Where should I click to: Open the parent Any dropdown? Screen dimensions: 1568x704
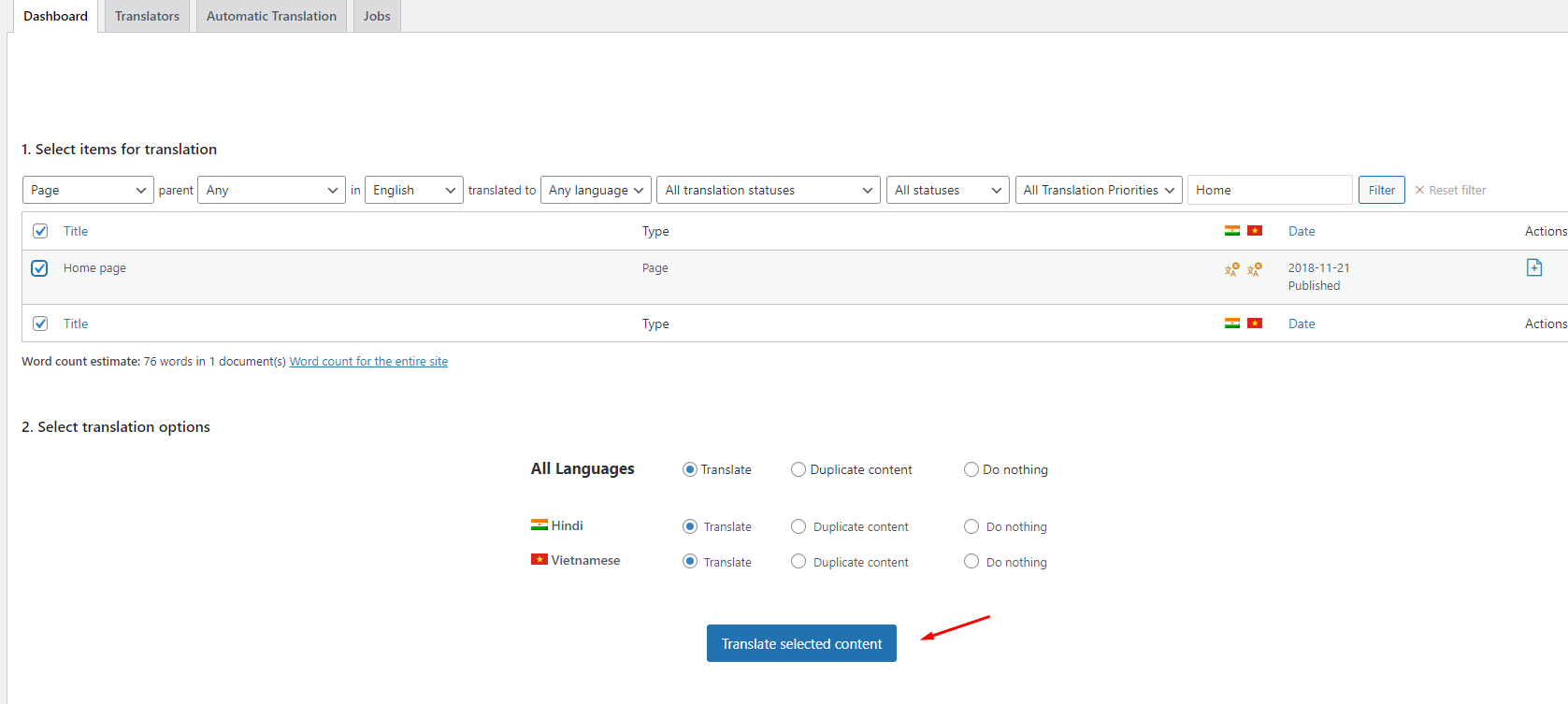coord(271,190)
